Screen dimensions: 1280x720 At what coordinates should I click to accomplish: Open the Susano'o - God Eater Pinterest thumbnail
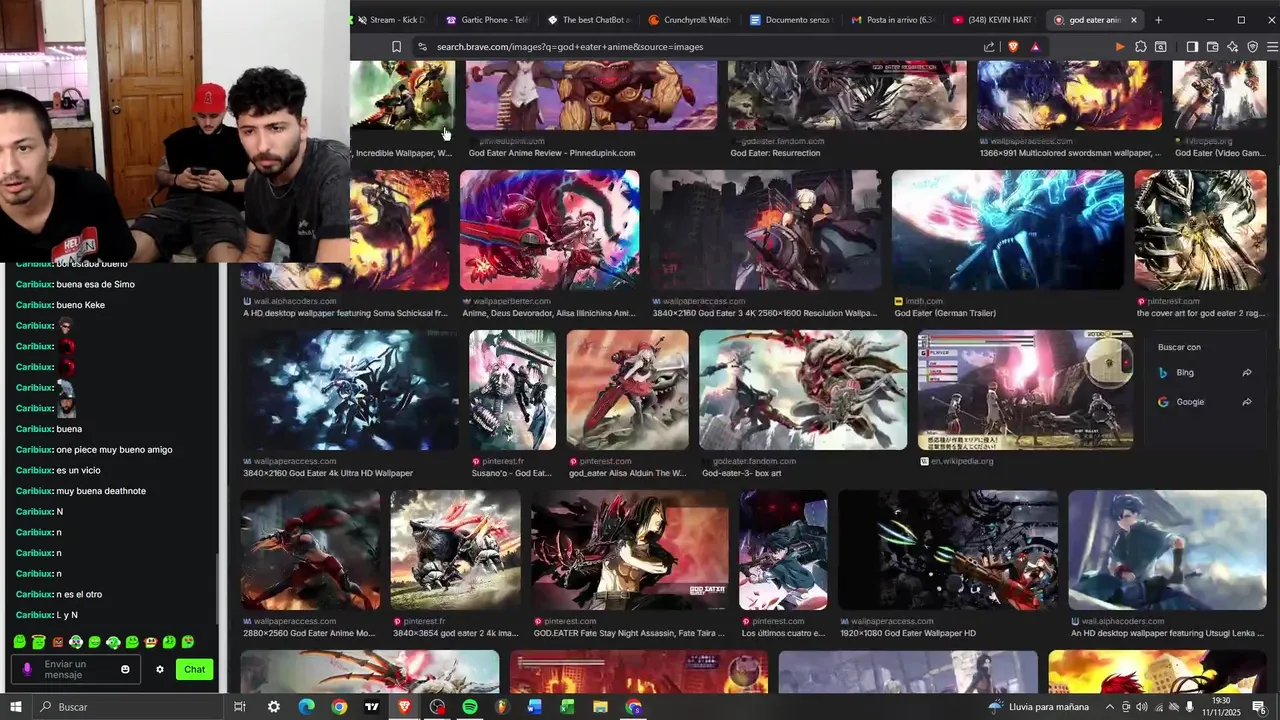tap(512, 390)
